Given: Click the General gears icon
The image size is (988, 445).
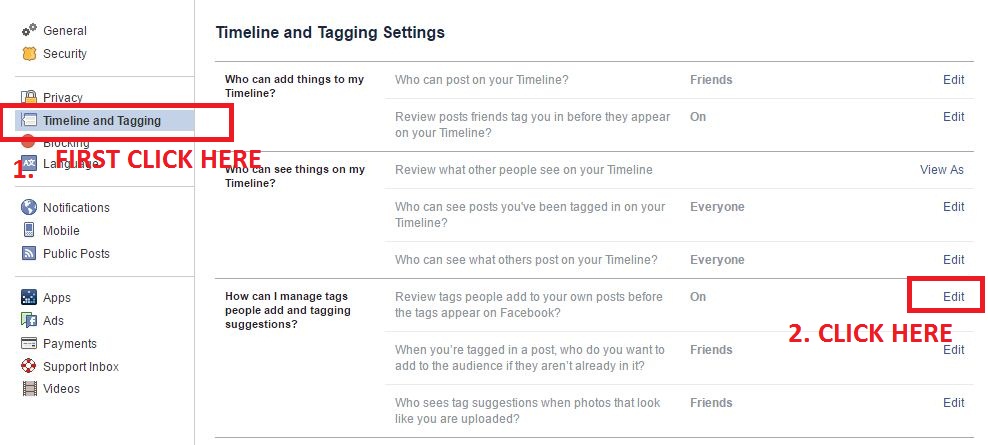Looking at the screenshot, I should click(x=29, y=30).
